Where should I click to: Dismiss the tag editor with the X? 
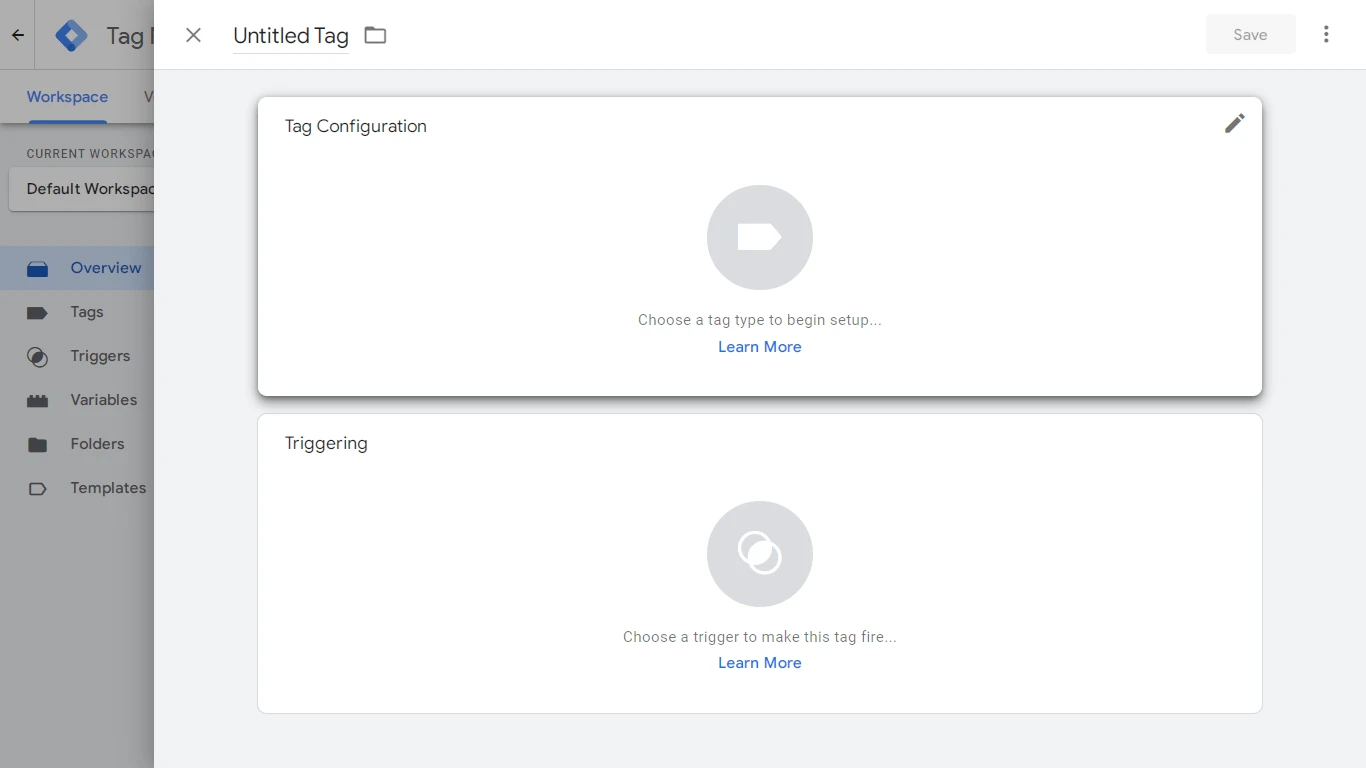point(193,34)
